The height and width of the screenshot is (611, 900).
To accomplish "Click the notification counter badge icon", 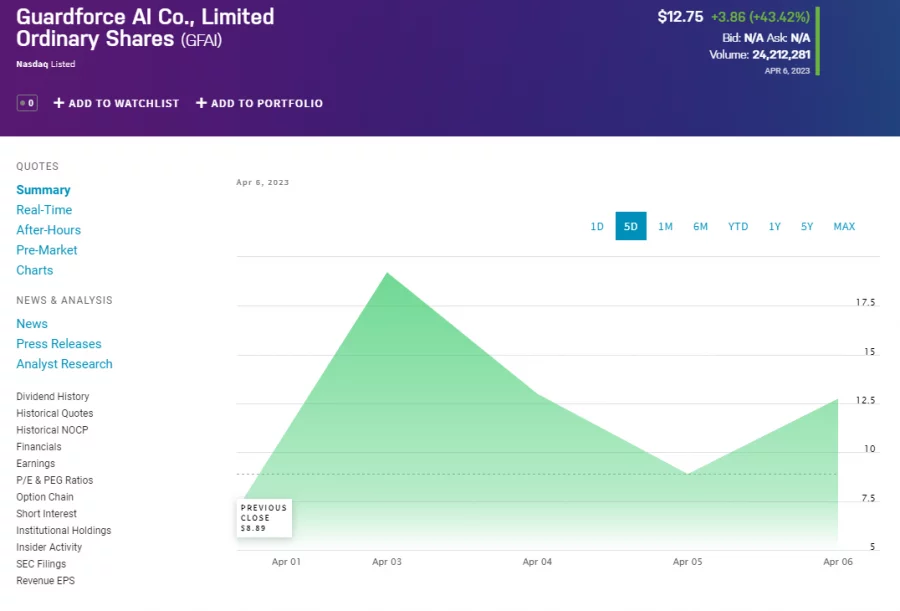I will click(x=27, y=103).
